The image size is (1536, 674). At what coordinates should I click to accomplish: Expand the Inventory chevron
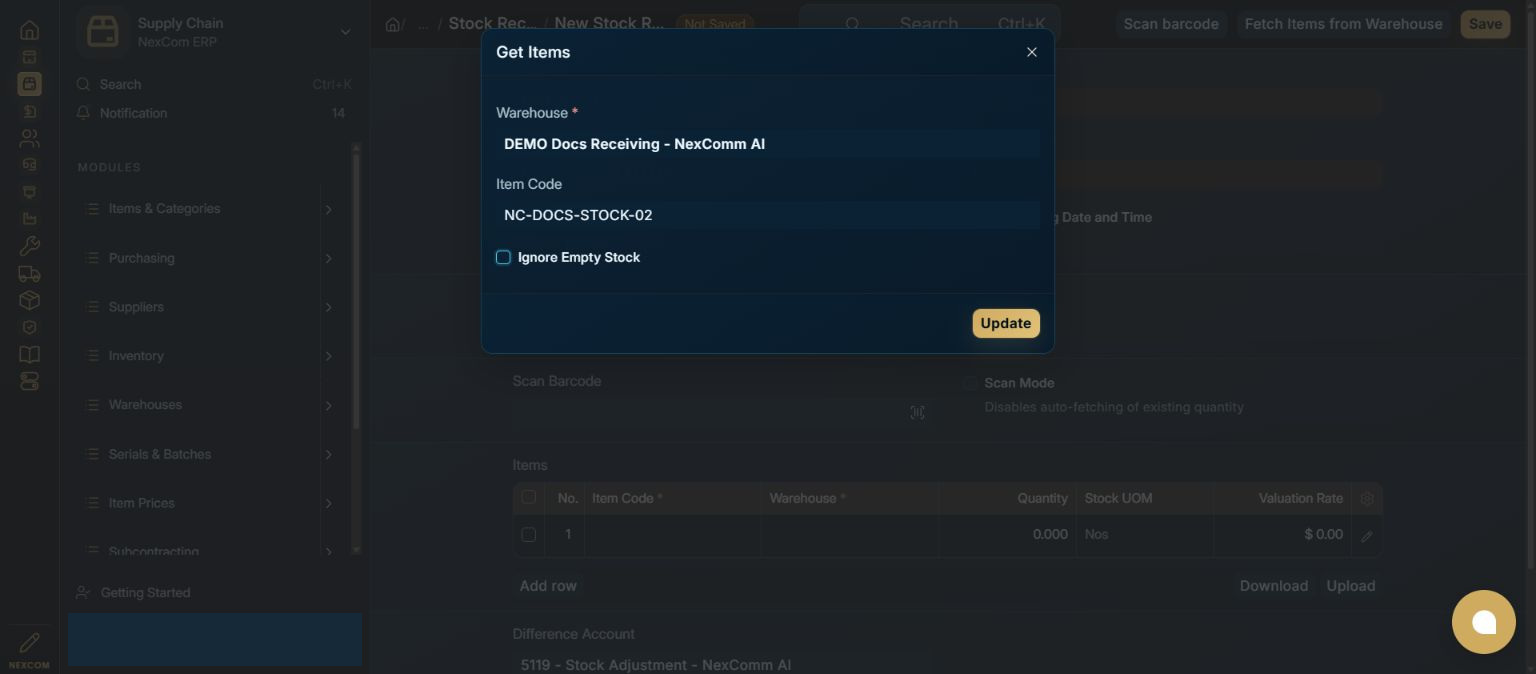pos(328,356)
